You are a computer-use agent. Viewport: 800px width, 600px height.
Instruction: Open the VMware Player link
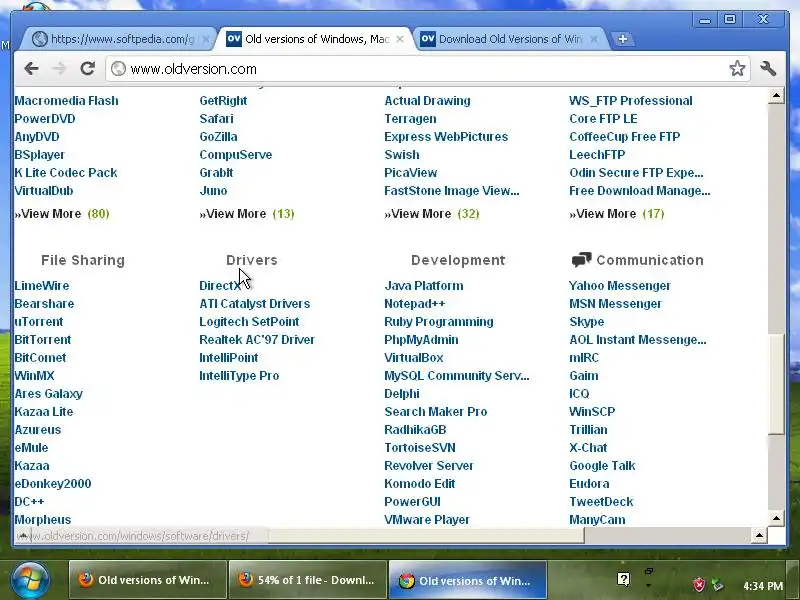(427, 519)
